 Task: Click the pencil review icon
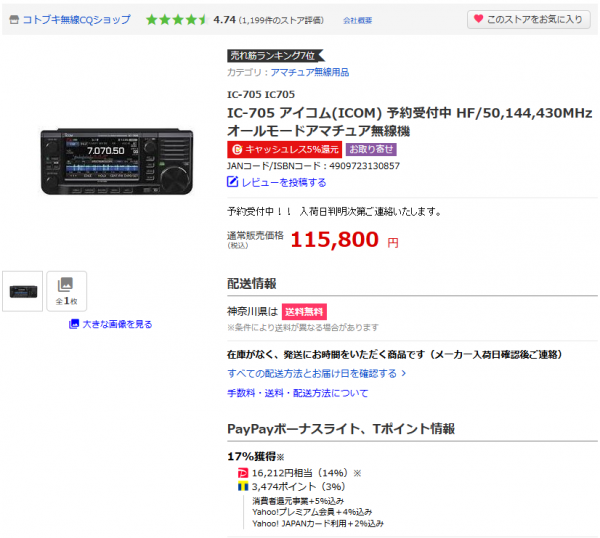click(x=232, y=182)
